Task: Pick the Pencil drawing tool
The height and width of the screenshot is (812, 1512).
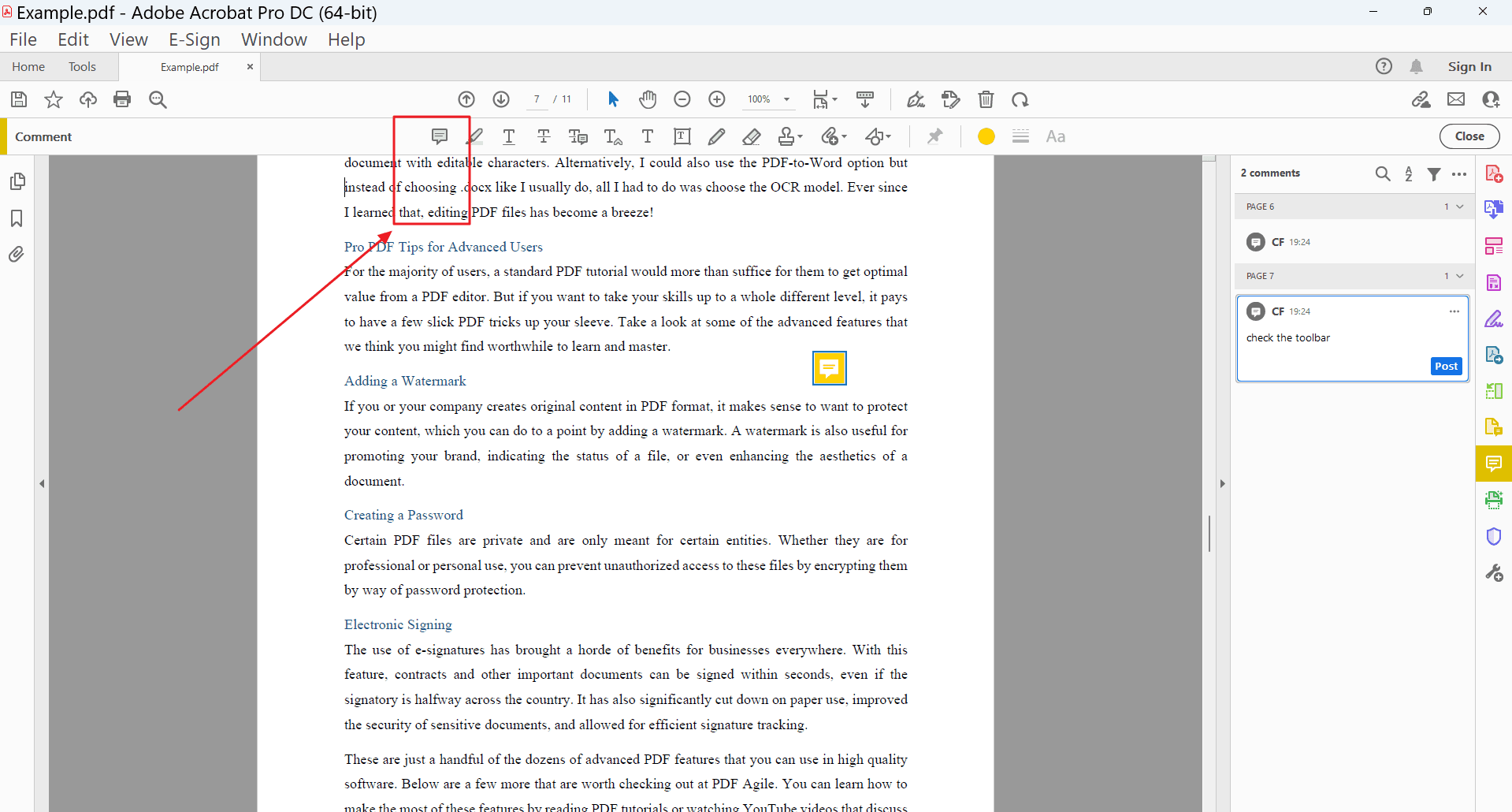Action: (716, 136)
